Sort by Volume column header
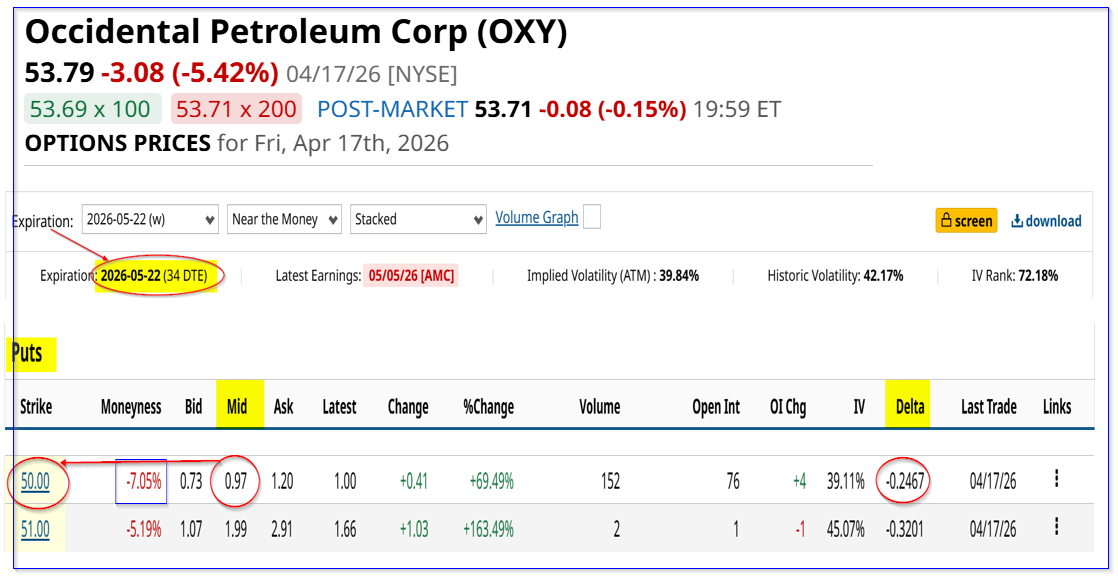Image resolution: width=1118 pixels, height=577 pixels. click(x=599, y=407)
